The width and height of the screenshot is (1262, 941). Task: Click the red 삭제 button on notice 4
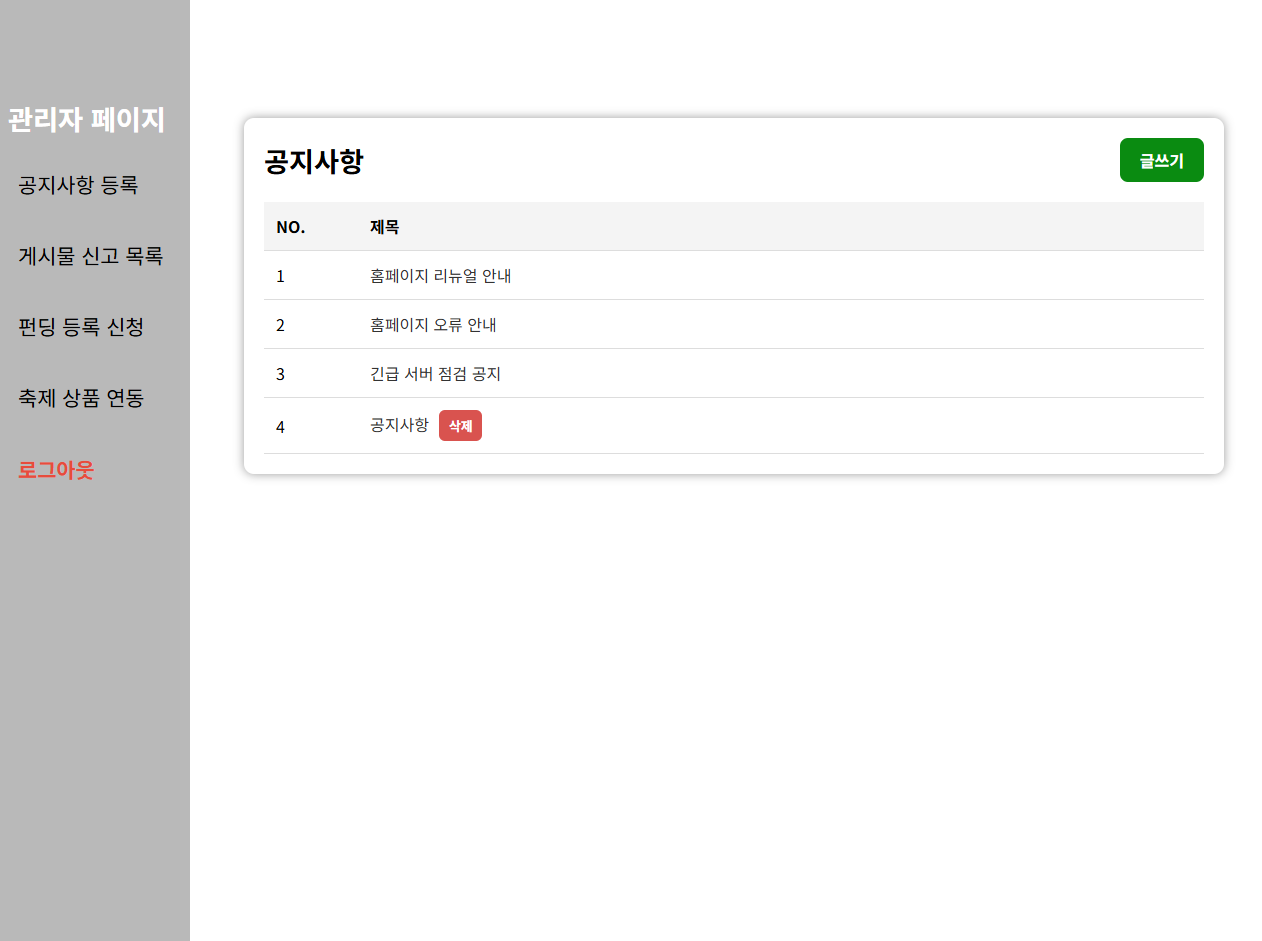point(460,425)
